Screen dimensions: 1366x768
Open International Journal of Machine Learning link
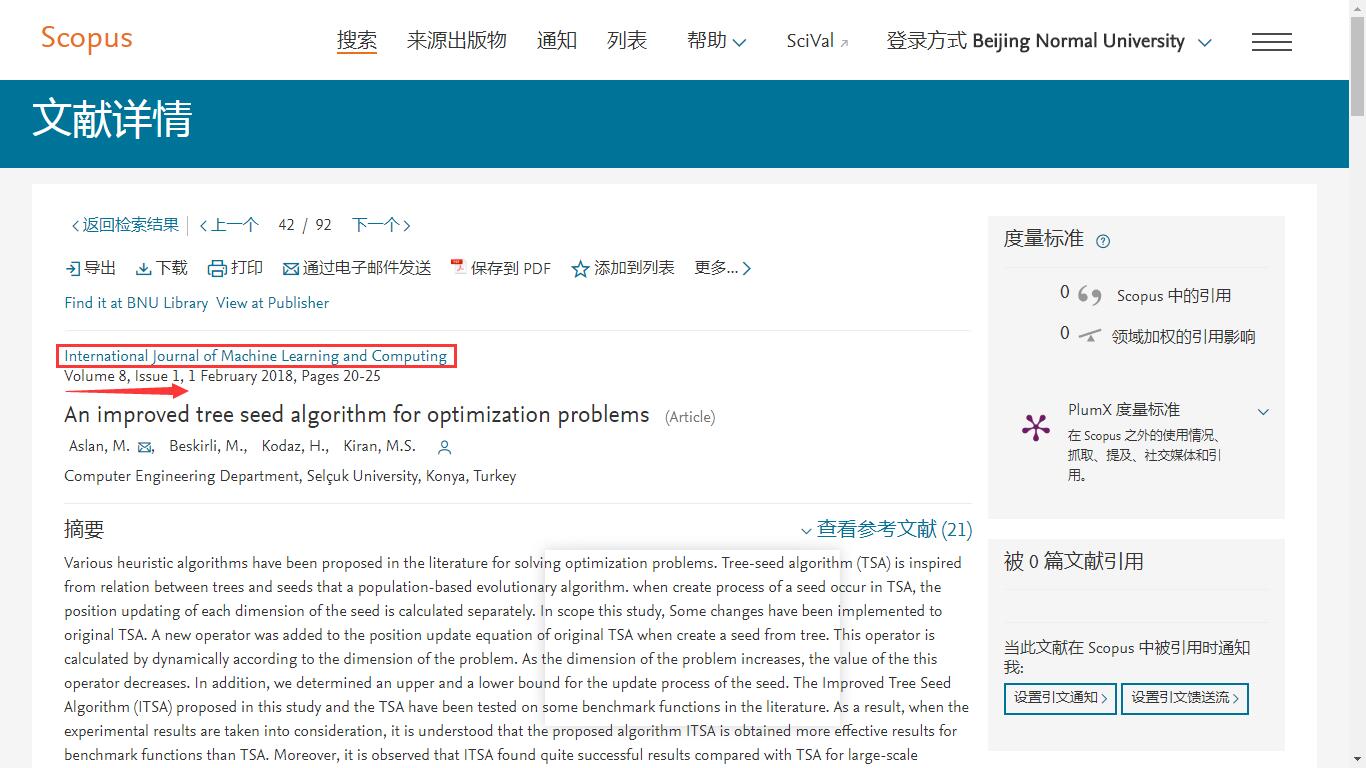[x=256, y=356]
